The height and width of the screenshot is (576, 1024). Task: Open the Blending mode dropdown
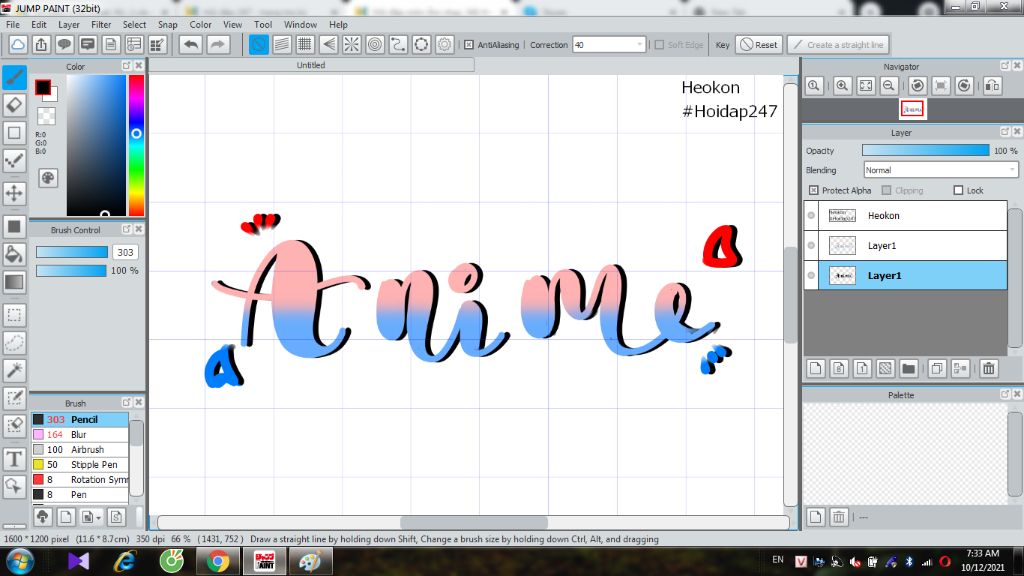[x=1012, y=170]
